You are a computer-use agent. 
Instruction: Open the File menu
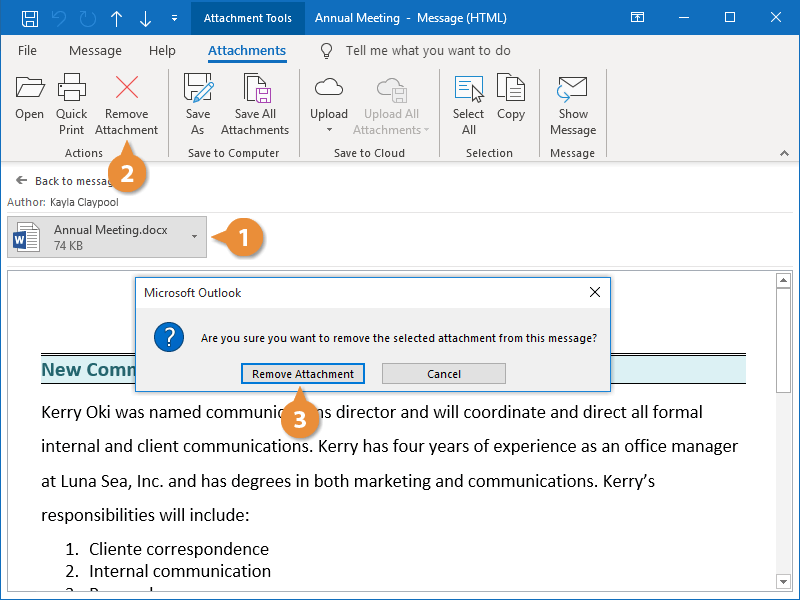click(x=27, y=51)
